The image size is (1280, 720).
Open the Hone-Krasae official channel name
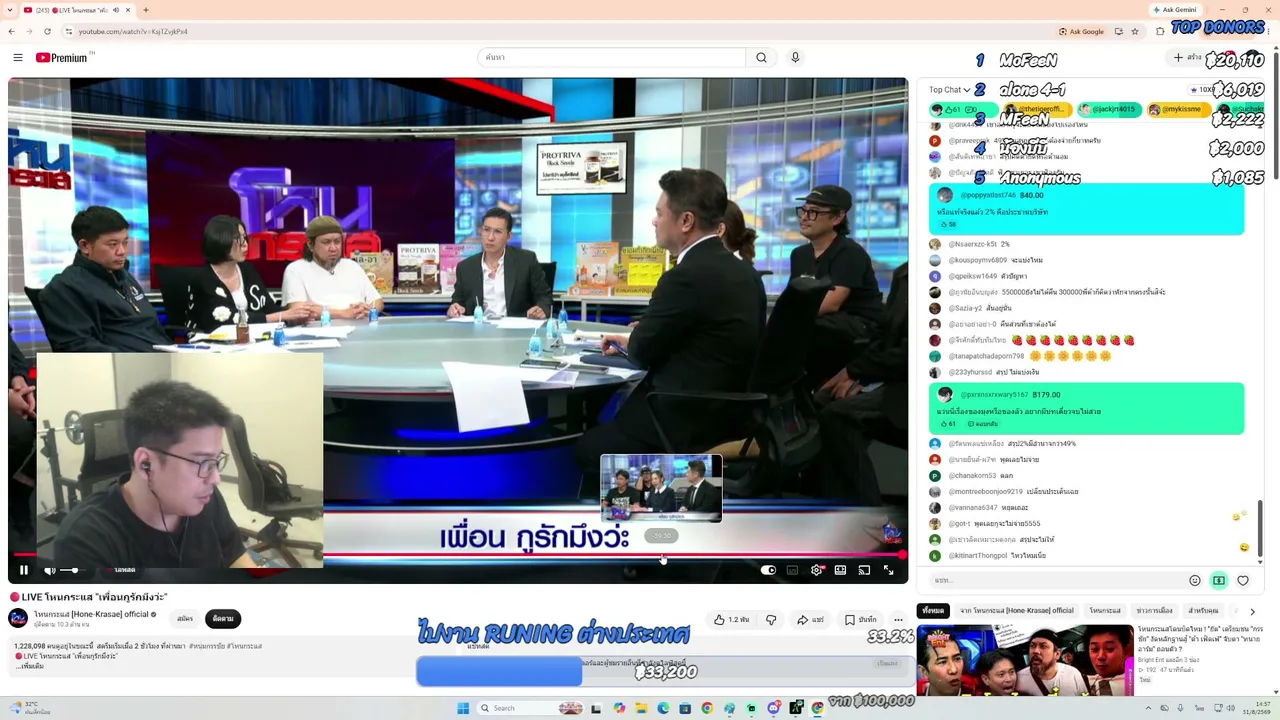tap(91, 615)
